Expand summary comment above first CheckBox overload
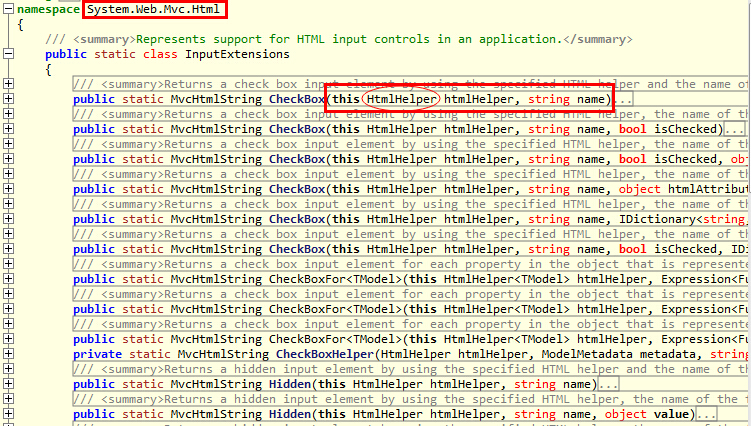751x426 pixels. (x=8, y=84)
